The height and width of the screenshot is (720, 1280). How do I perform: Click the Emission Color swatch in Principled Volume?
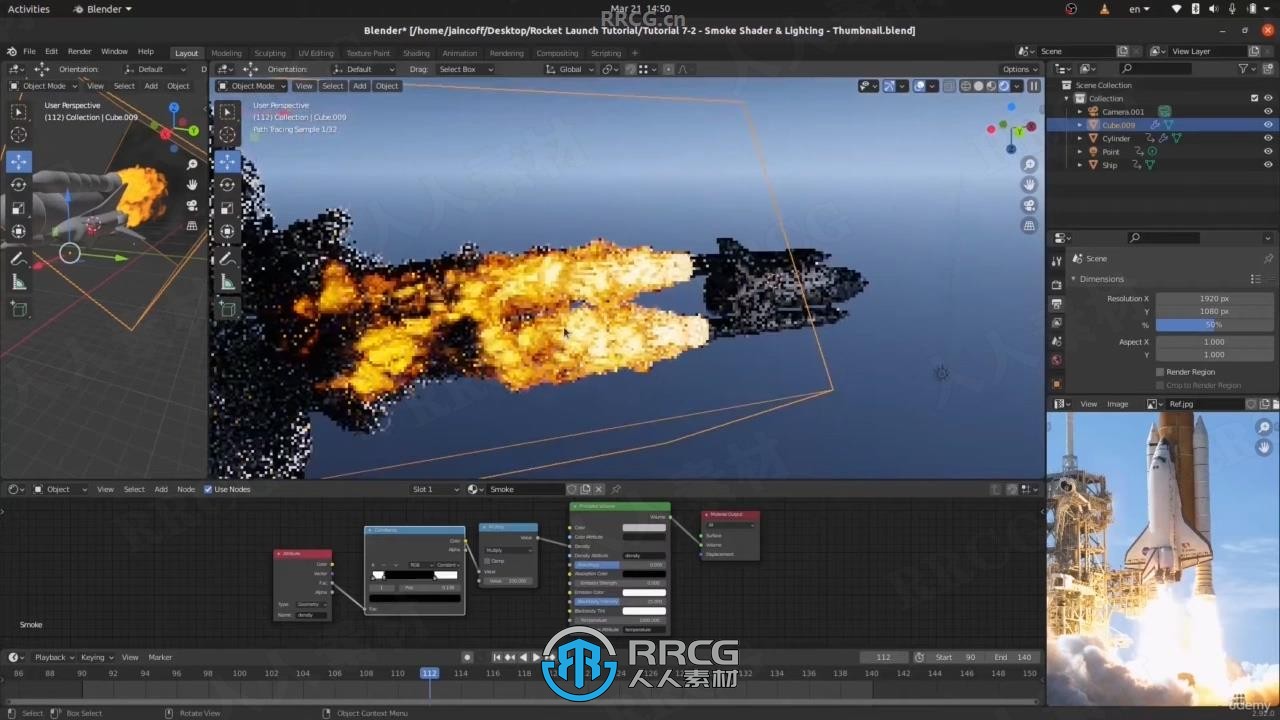click(x=644, y=592)
